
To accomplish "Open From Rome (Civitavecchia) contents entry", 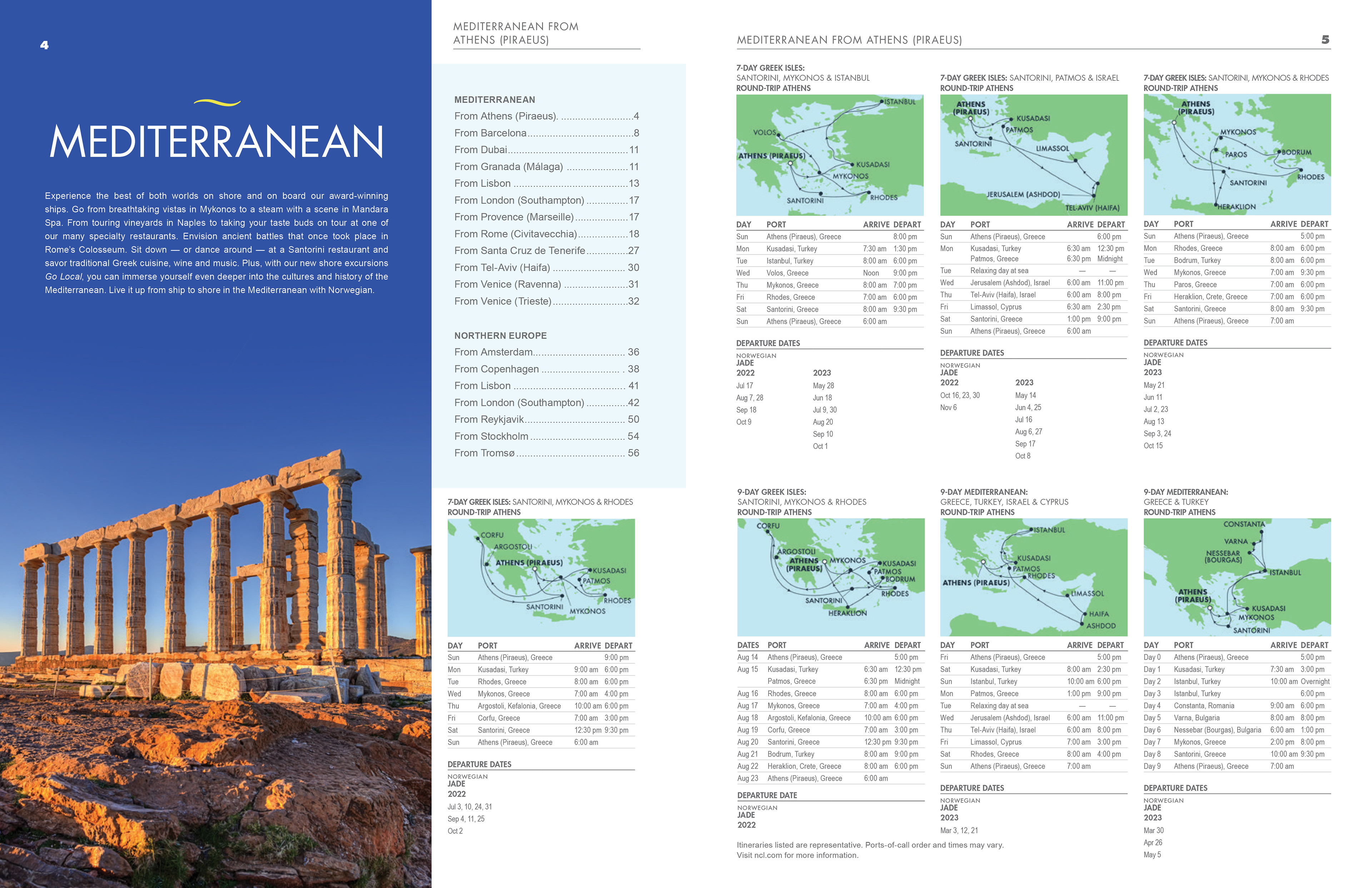I will (x=546, y=234).
